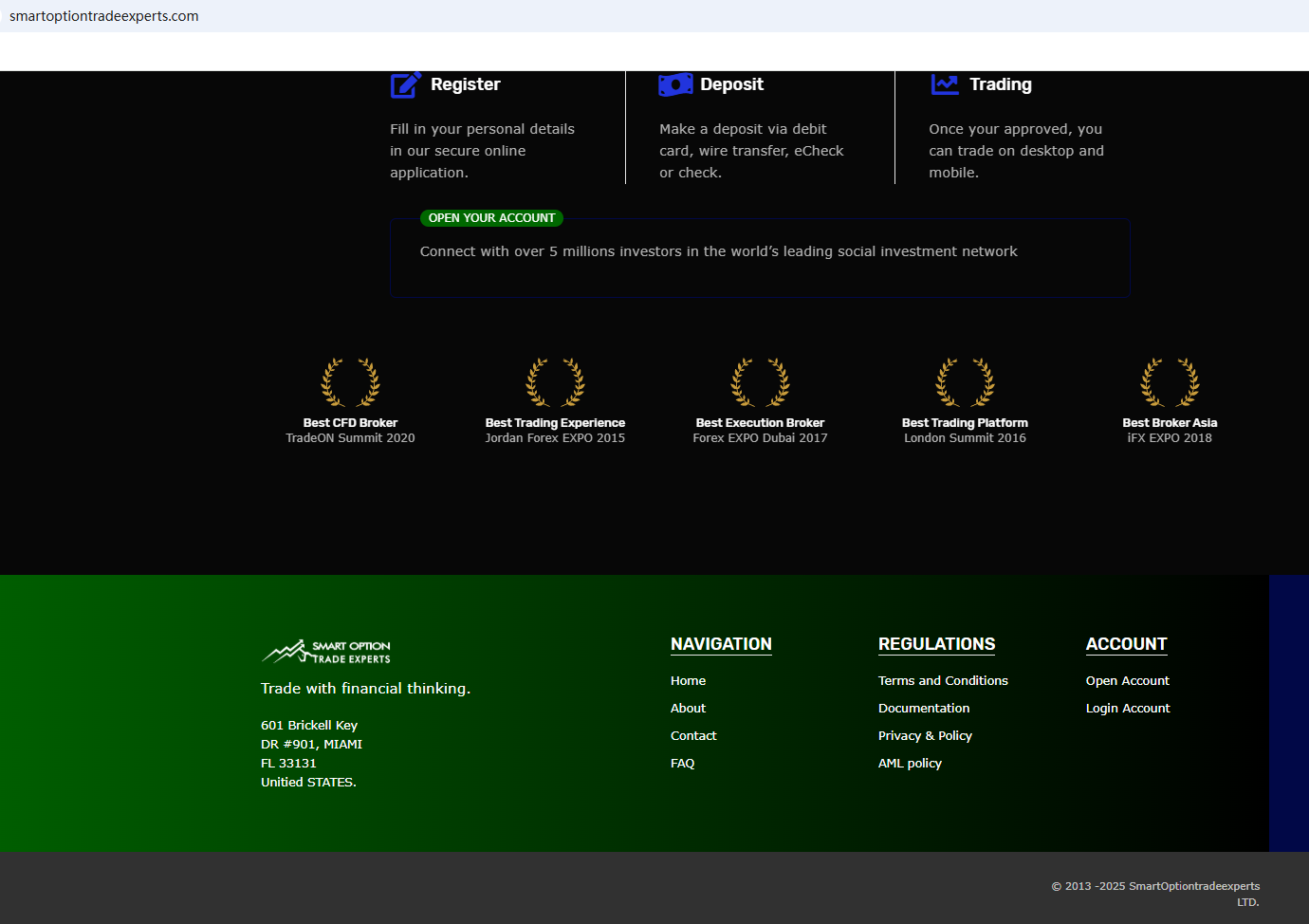Click the Best Execution Broker laurel wreath
The image size is (1309, 924).
coord(760,382)
